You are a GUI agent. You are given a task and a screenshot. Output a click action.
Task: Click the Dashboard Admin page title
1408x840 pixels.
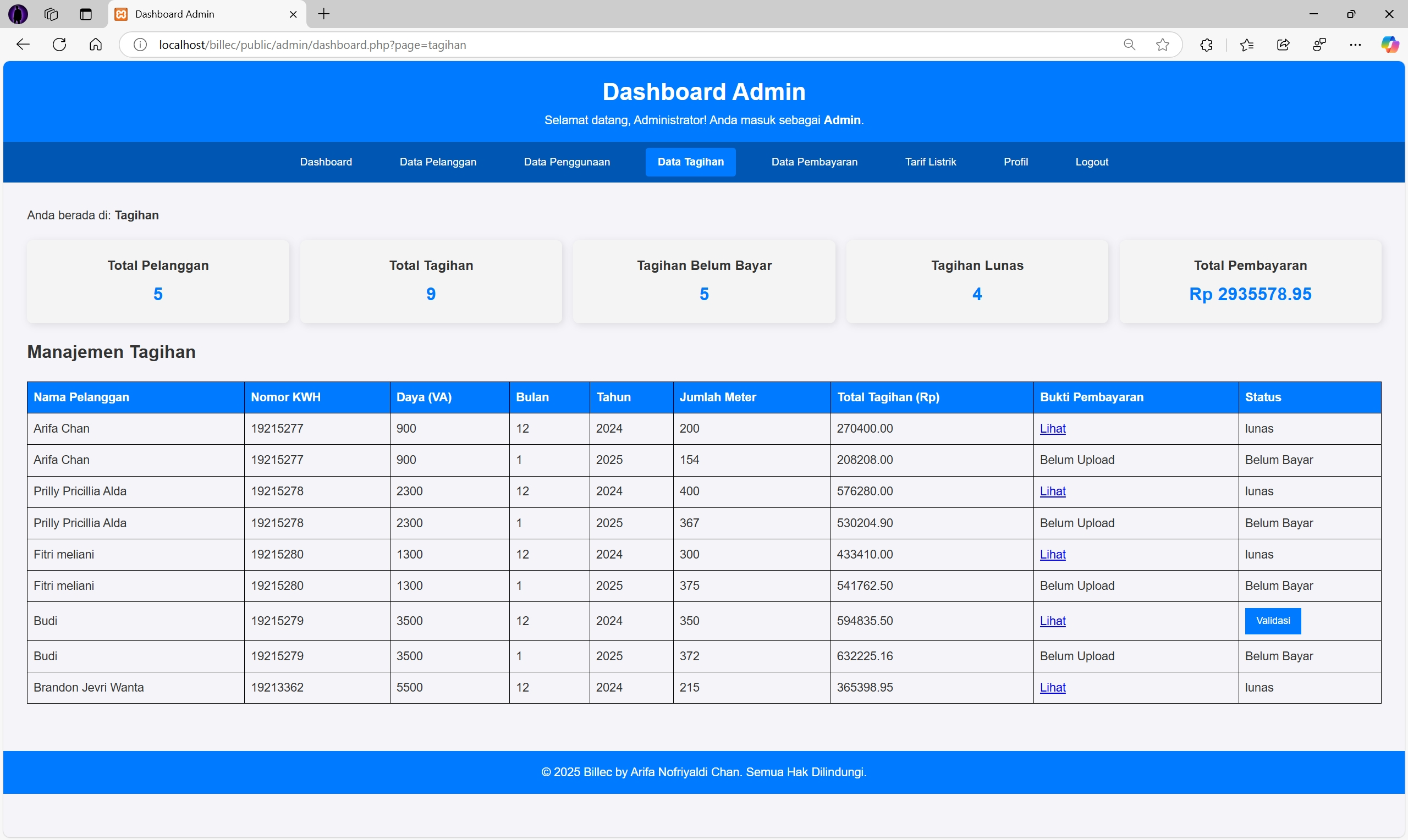click(703, 92)
